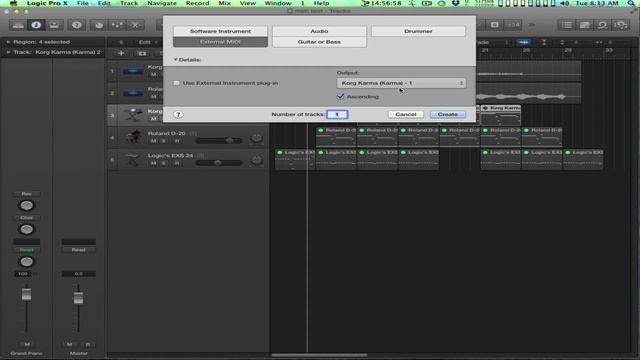
Task: Open the Output Korg Karma dropdown
Action: point(401,83)
